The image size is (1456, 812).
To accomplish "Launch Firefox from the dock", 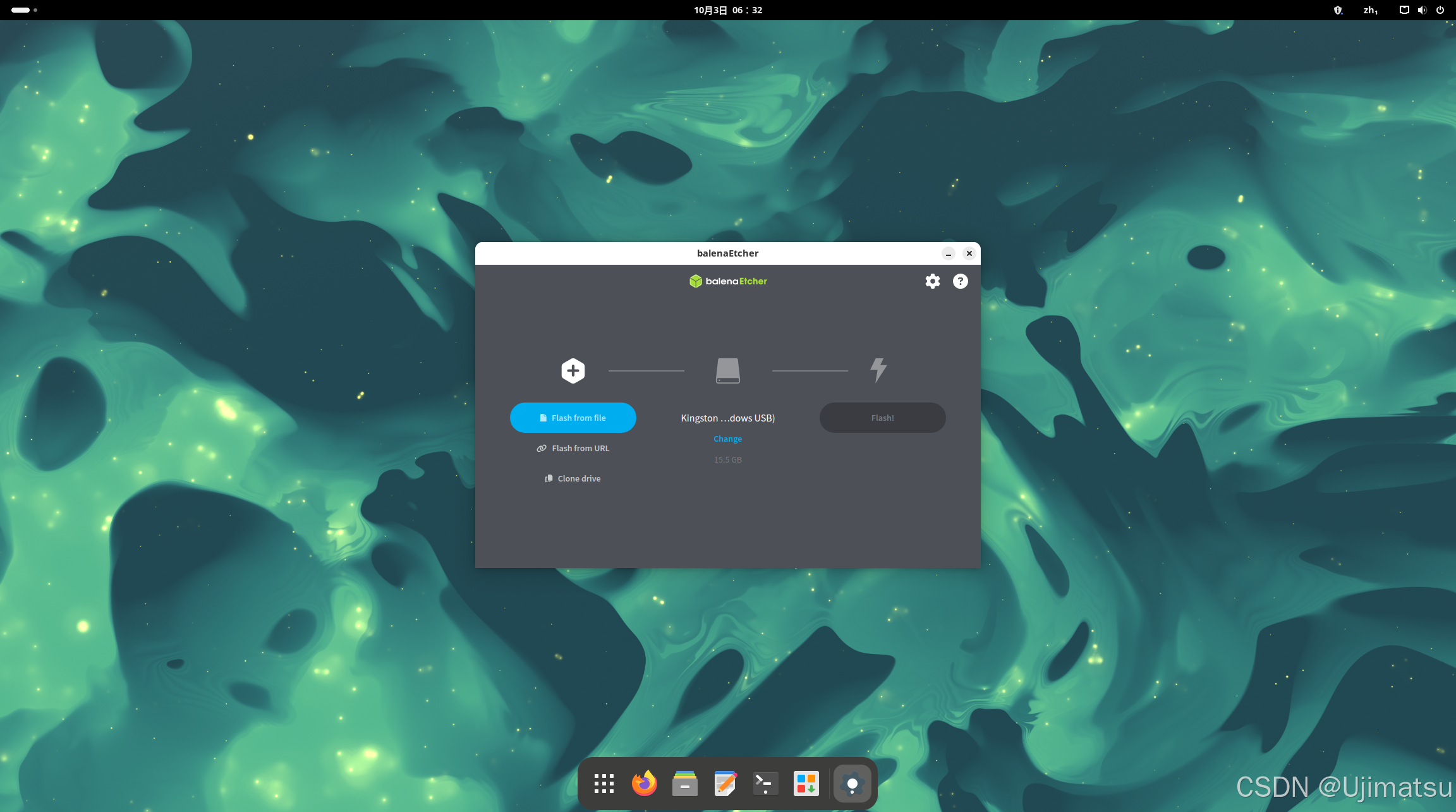I will (644, 784).
